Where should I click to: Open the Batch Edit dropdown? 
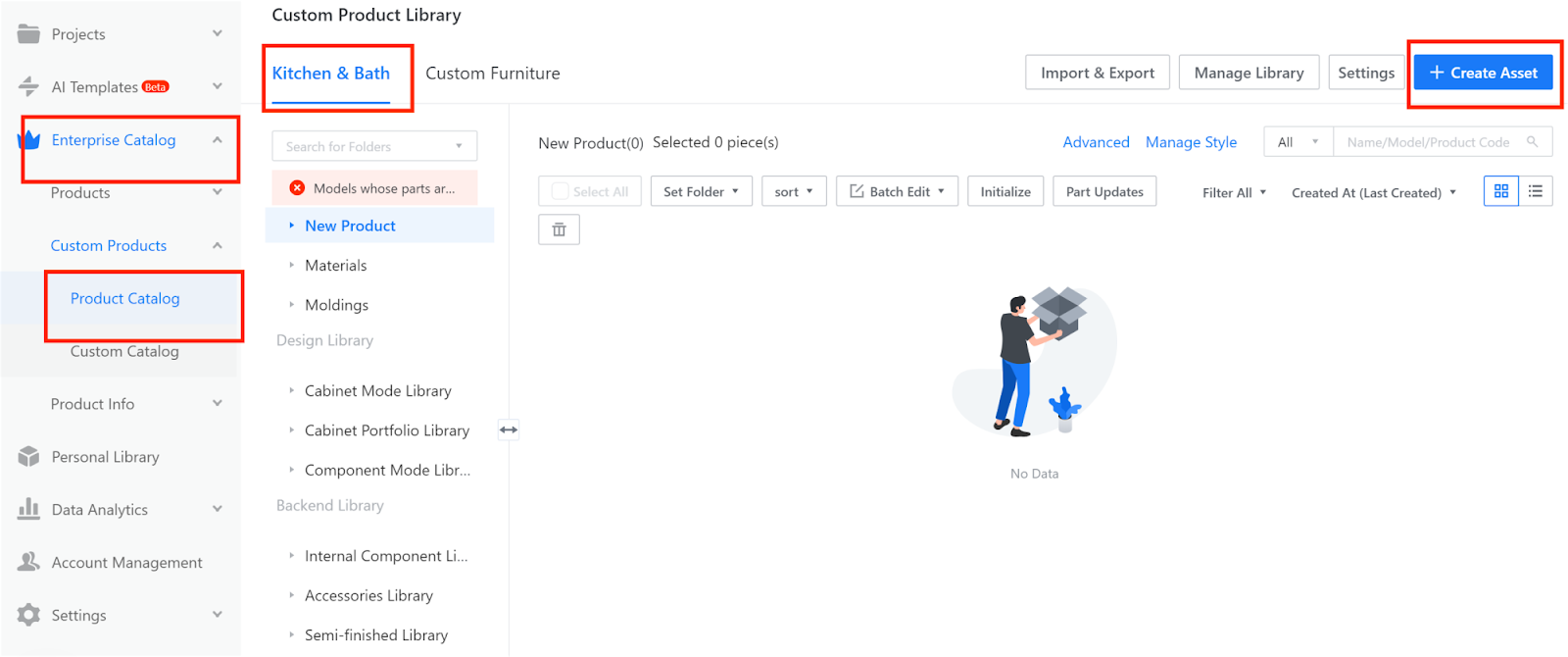[x=897, y=192]
